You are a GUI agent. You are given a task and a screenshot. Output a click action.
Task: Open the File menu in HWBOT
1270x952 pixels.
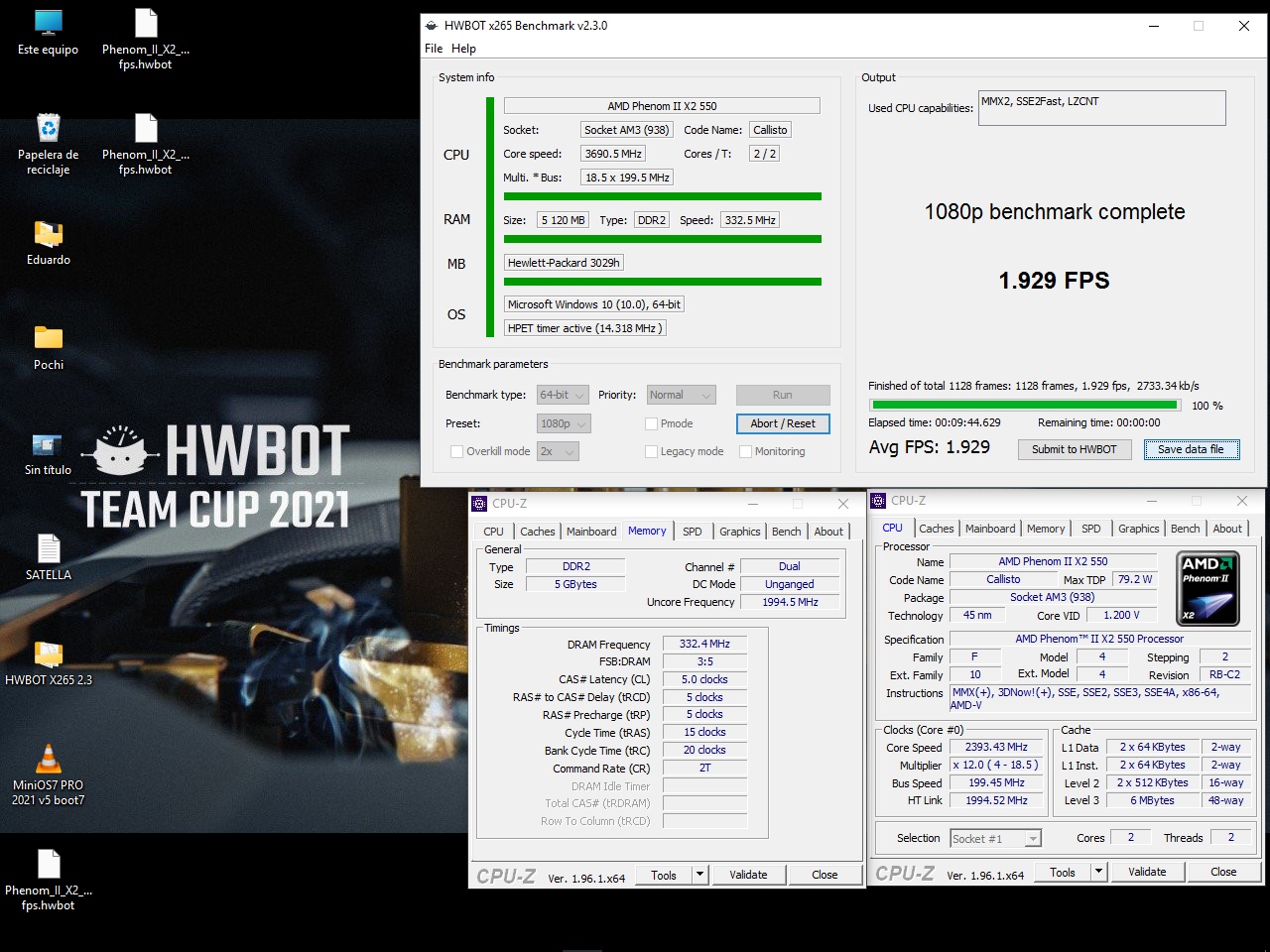[434, 49]
